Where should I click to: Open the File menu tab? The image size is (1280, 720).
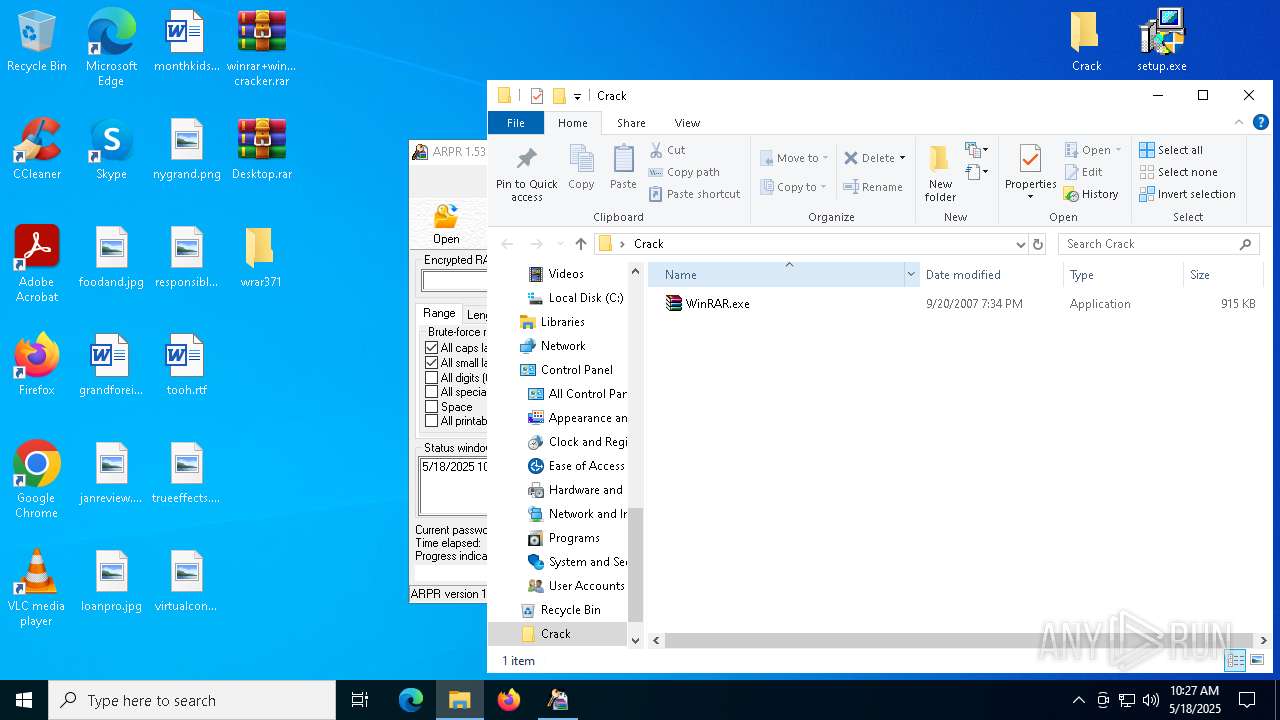click(x=516, y=123)
